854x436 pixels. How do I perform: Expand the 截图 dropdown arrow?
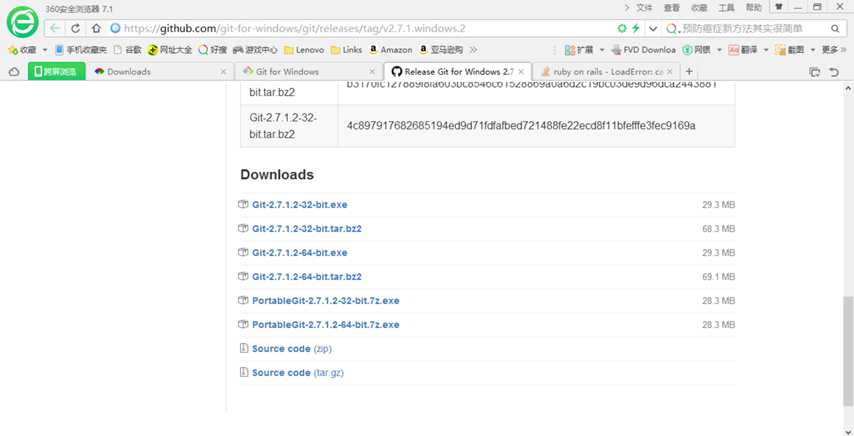point(813,50)
